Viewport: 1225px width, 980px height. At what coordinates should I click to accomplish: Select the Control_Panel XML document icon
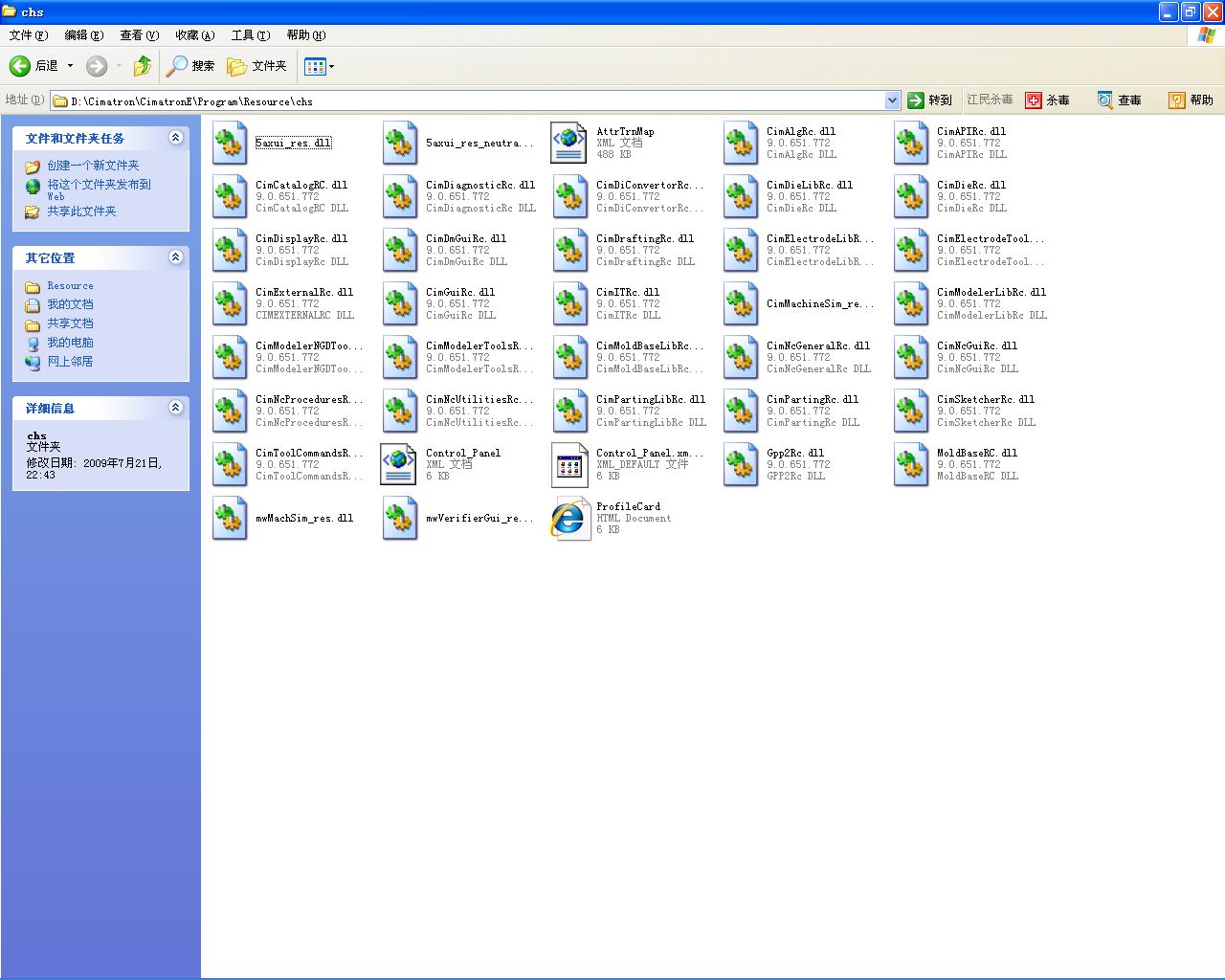[x=399, y=465]
